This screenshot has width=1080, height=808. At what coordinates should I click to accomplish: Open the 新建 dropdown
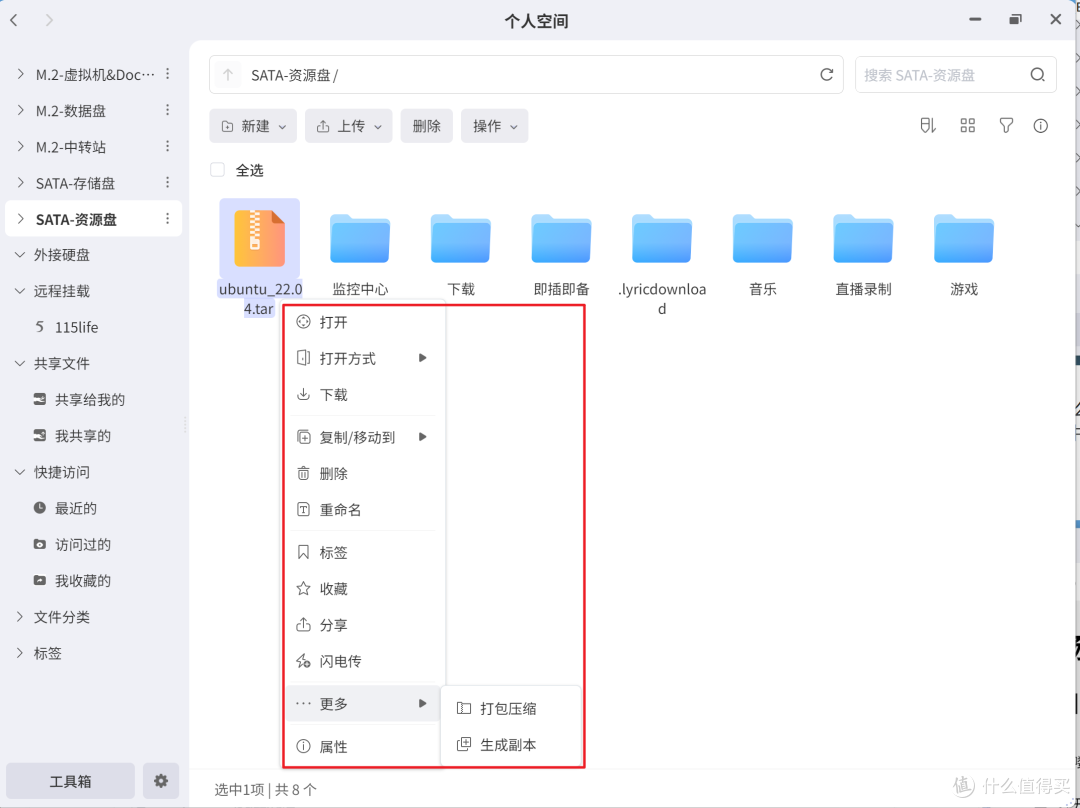coord(253,125)
